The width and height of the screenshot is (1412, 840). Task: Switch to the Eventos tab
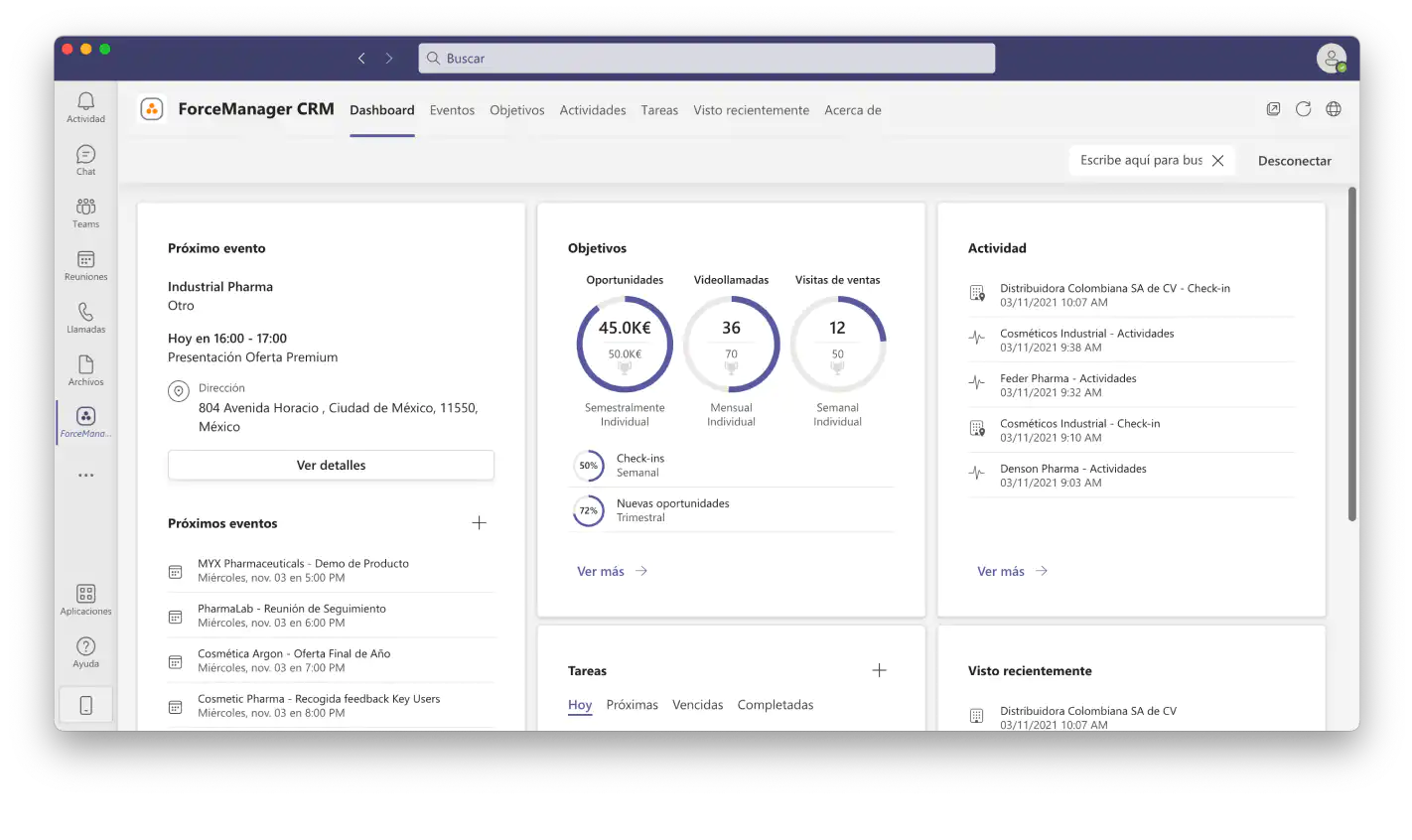(x=452, y=110)
